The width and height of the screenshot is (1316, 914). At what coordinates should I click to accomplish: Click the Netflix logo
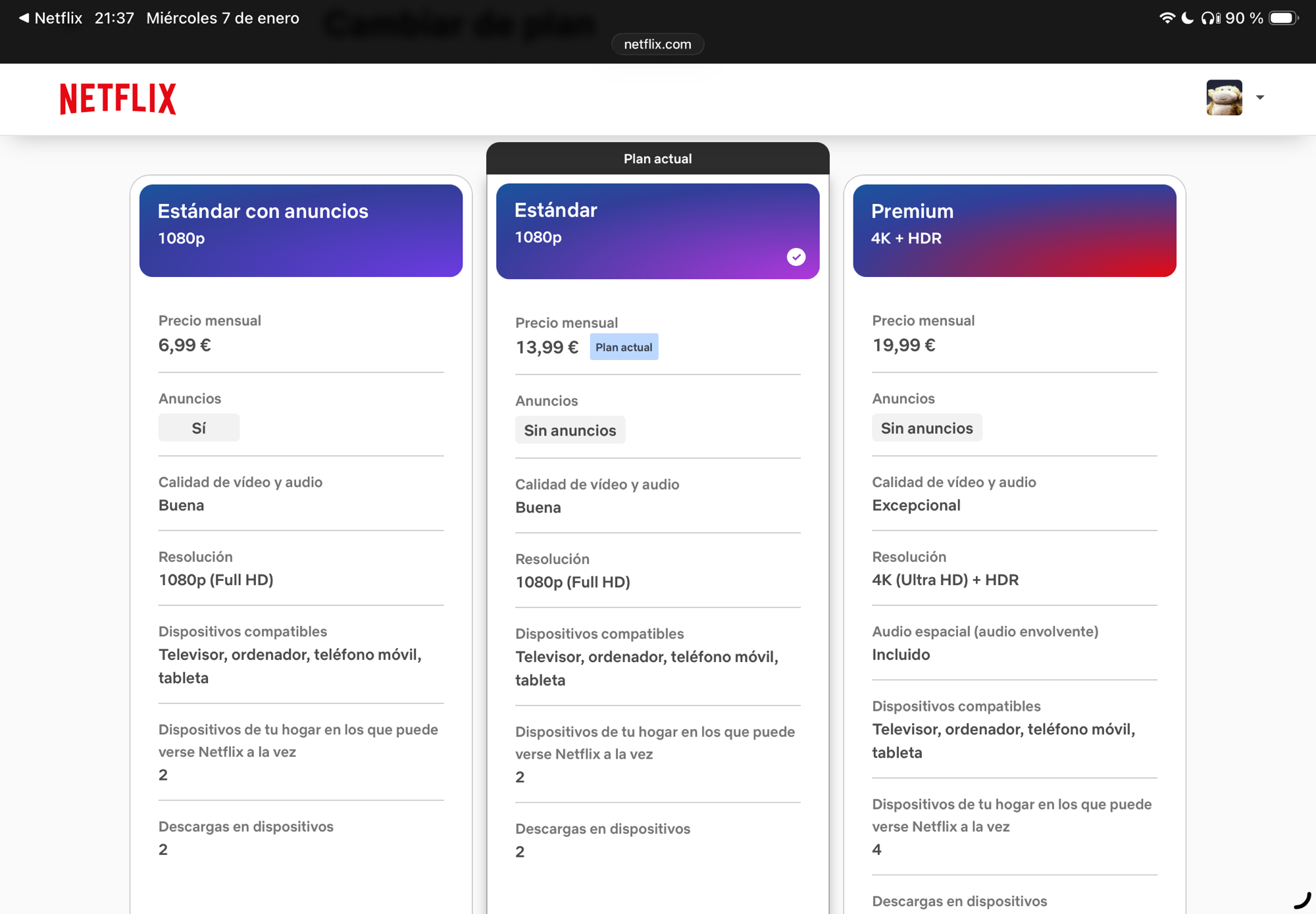pos(118,99)
